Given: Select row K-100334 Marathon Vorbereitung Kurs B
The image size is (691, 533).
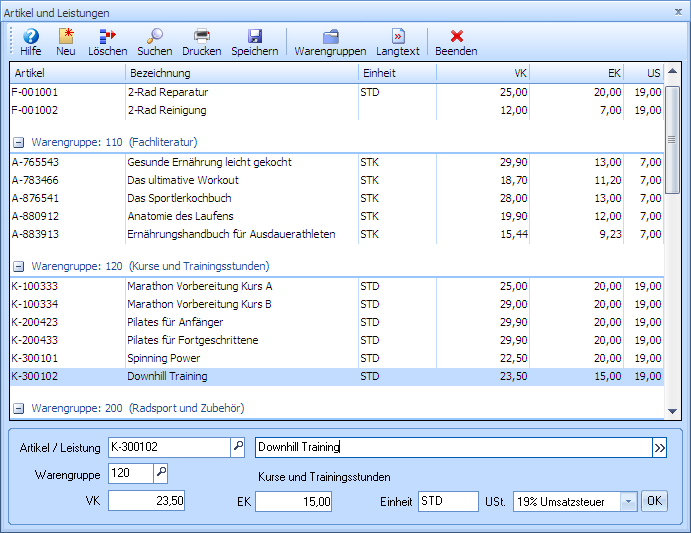Looking at the screenshot, I should 337,305.
